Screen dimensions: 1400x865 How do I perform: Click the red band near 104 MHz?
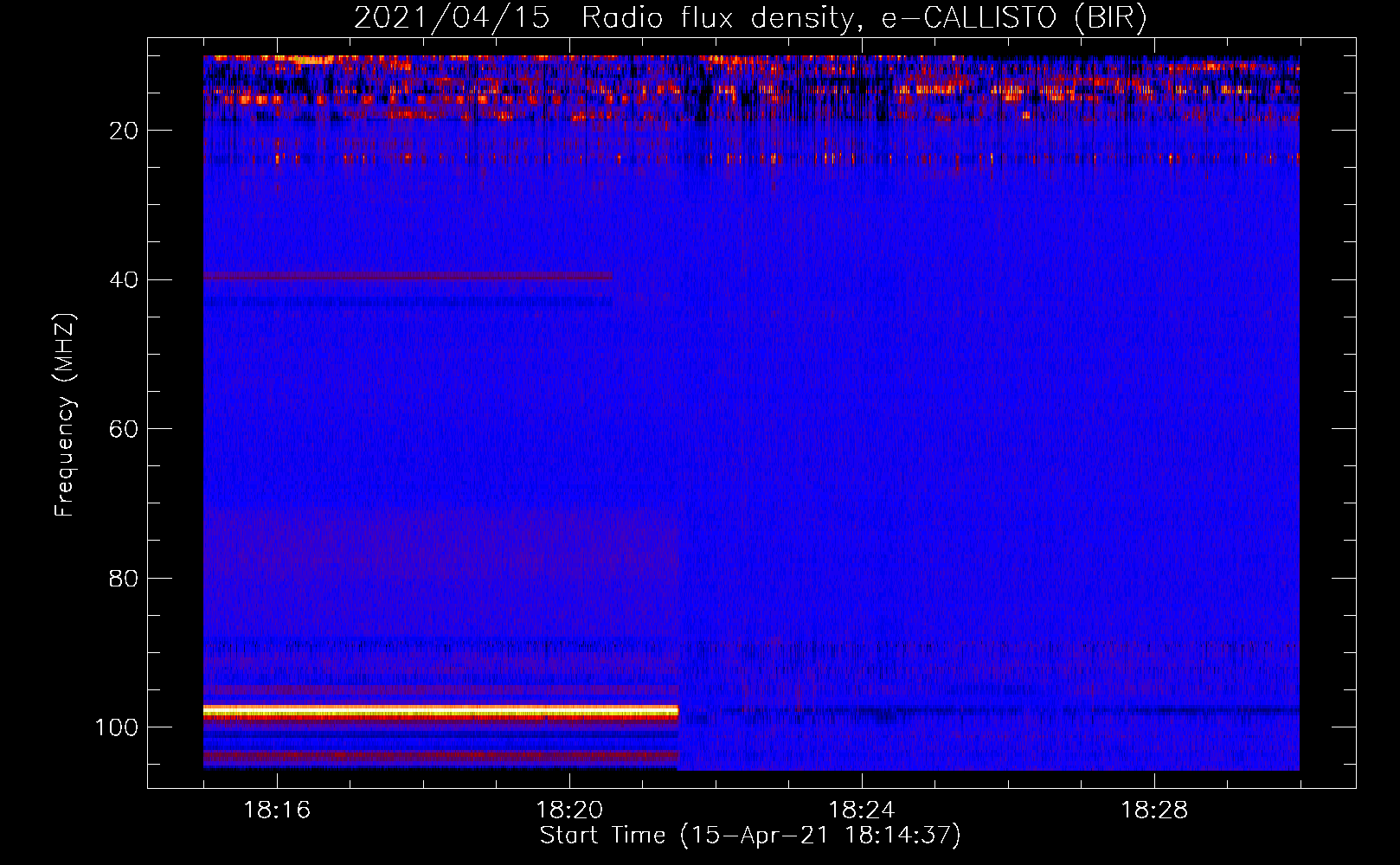[441, 756]
